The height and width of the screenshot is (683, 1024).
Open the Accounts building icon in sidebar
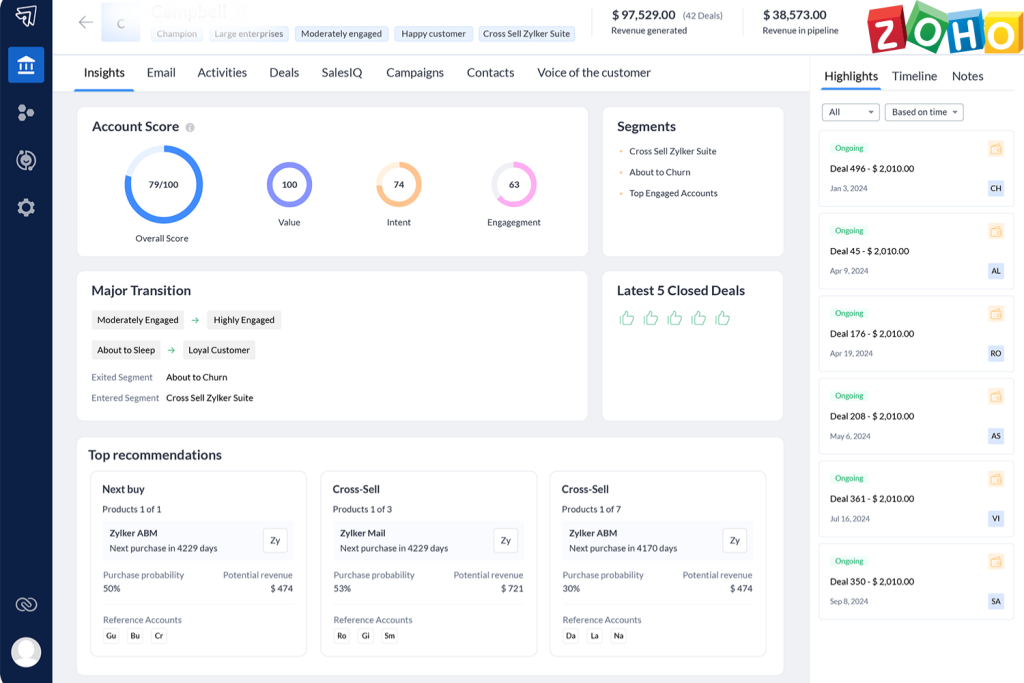coord(26,65)
